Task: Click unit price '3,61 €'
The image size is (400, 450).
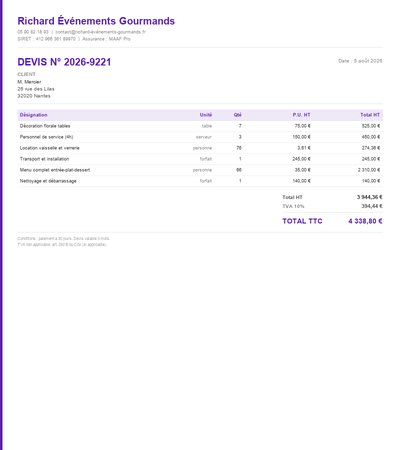Action: click(304, 148)
